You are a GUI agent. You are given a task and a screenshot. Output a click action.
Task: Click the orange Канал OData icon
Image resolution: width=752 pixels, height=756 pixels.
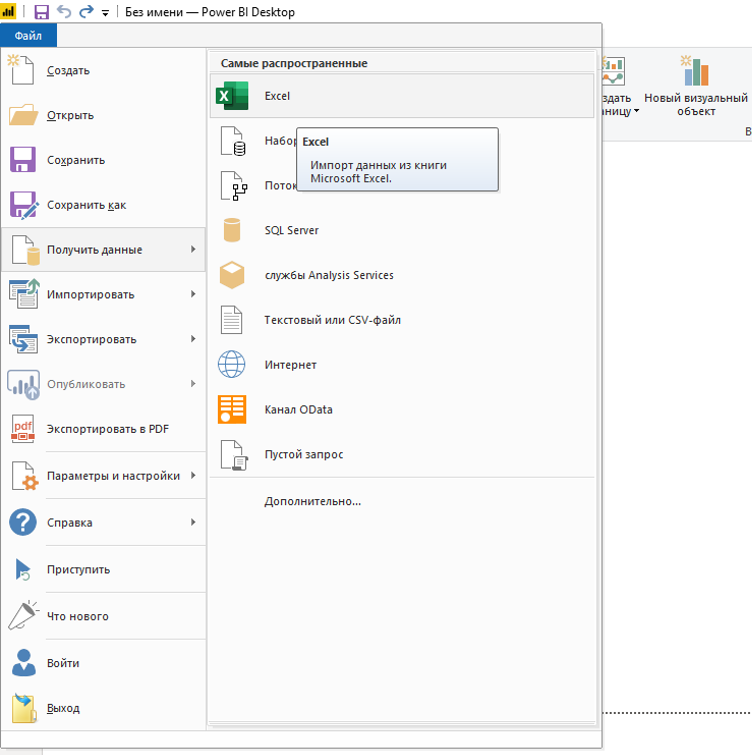232,409
